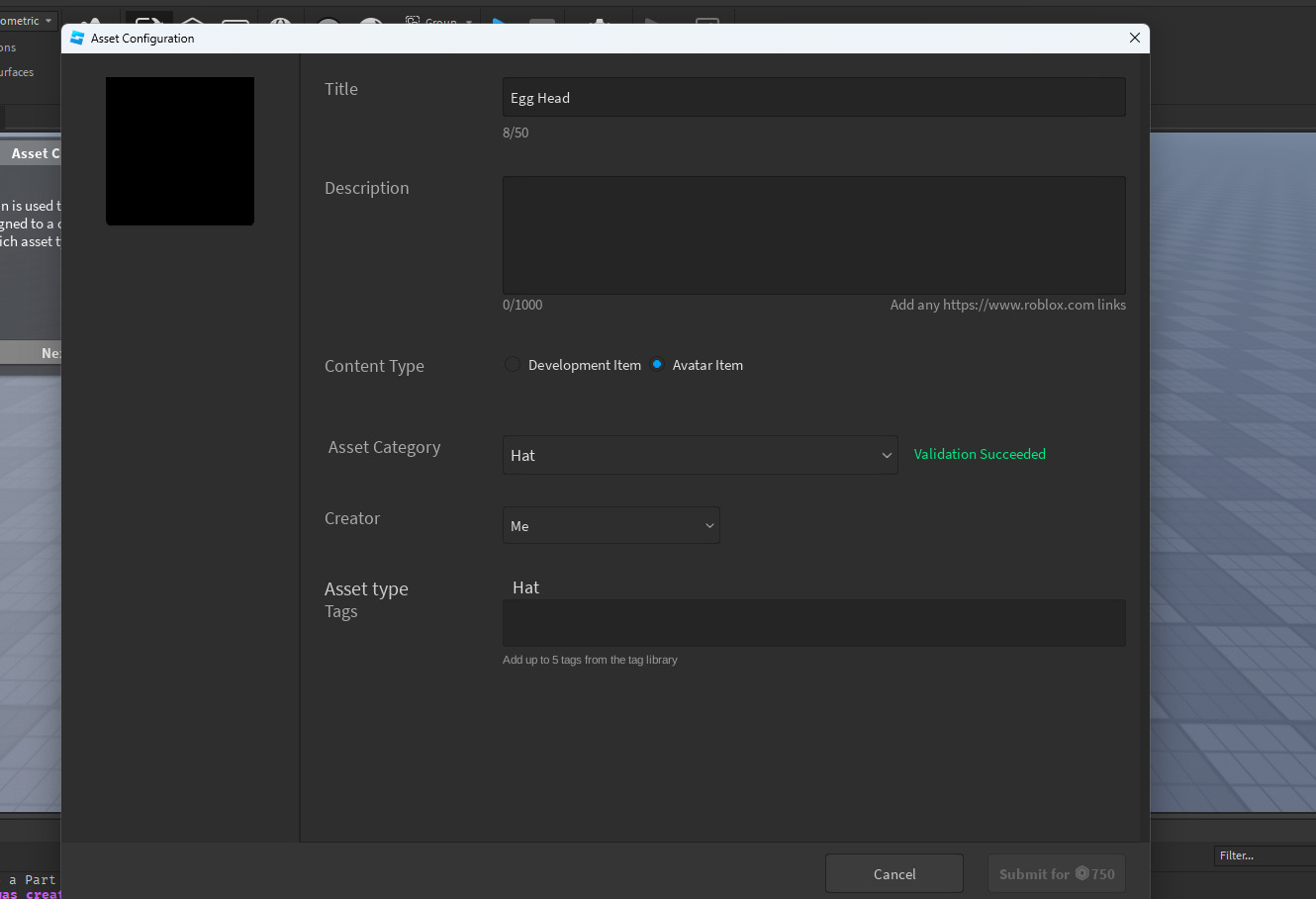Open the Asset Category dropdown showing Hat
The image size is (1316, 899).
click(x=700, y=455)
